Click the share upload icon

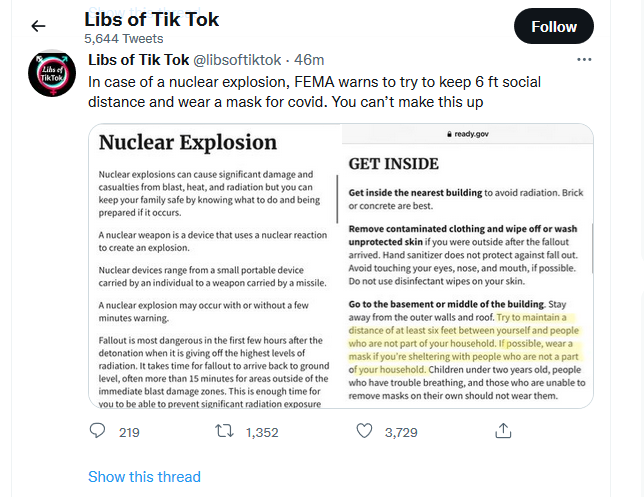click(x=504, y=431)
